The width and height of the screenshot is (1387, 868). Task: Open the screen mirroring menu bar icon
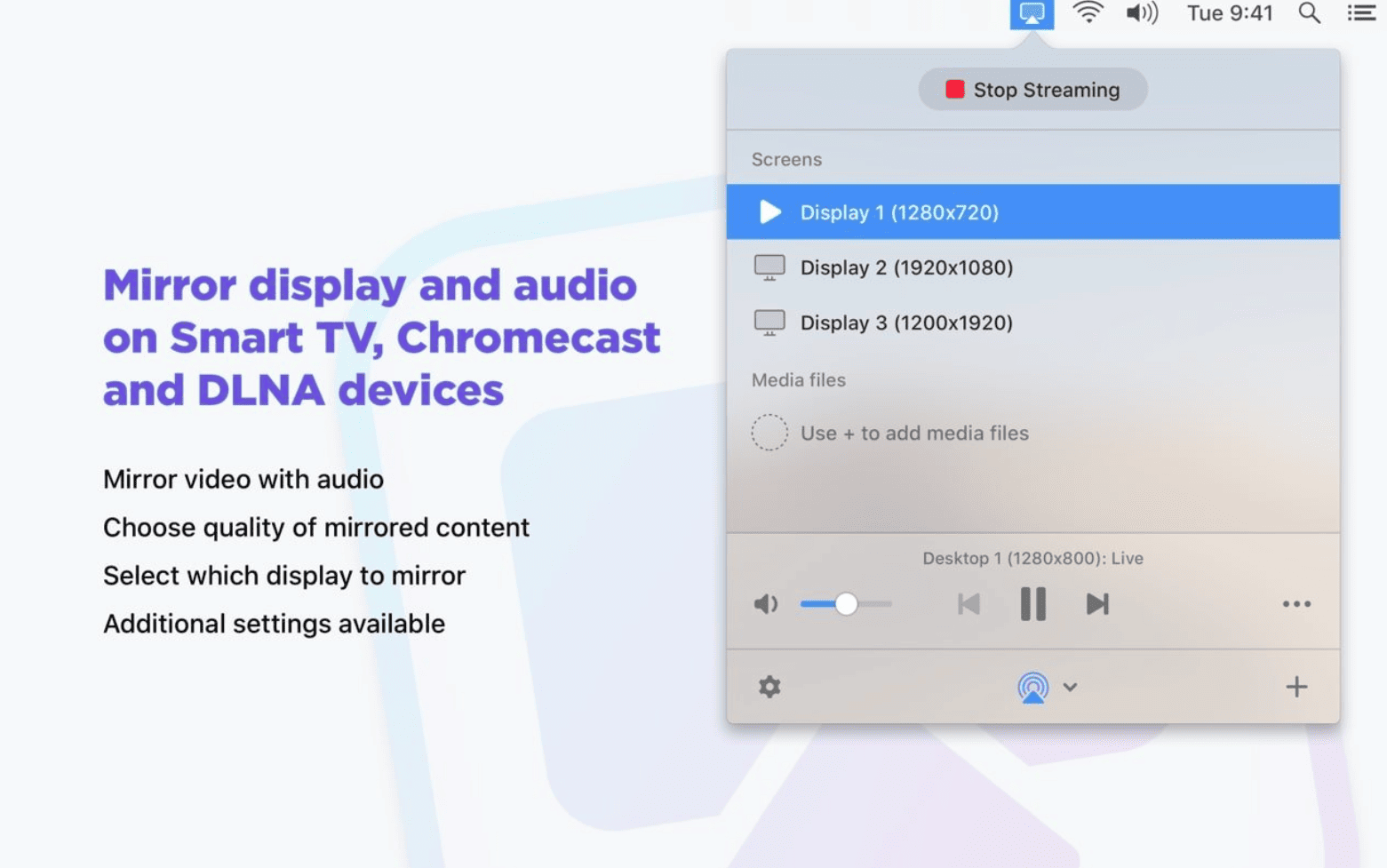1032,13
